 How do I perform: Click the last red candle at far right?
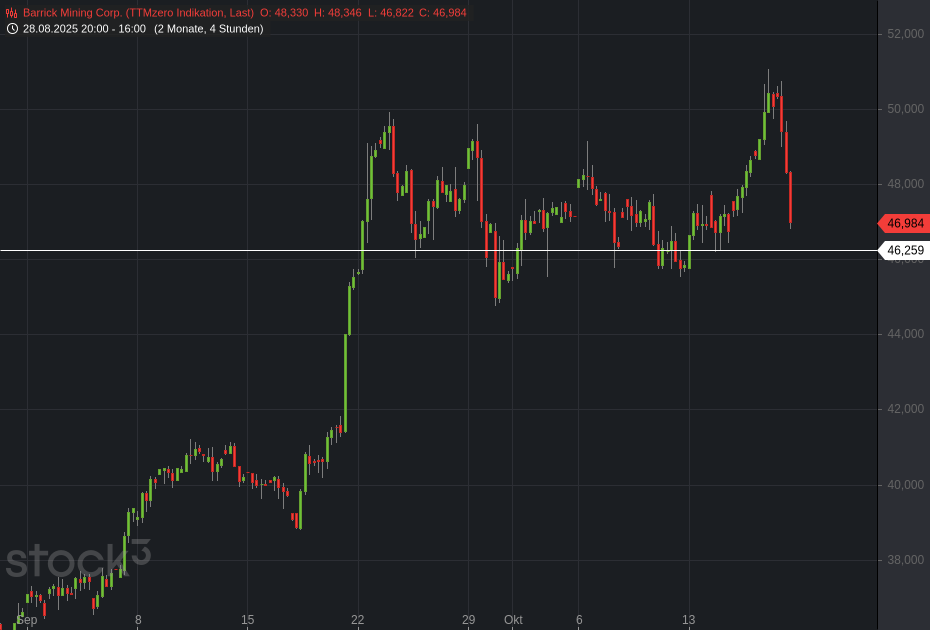(x=790, y=198)
